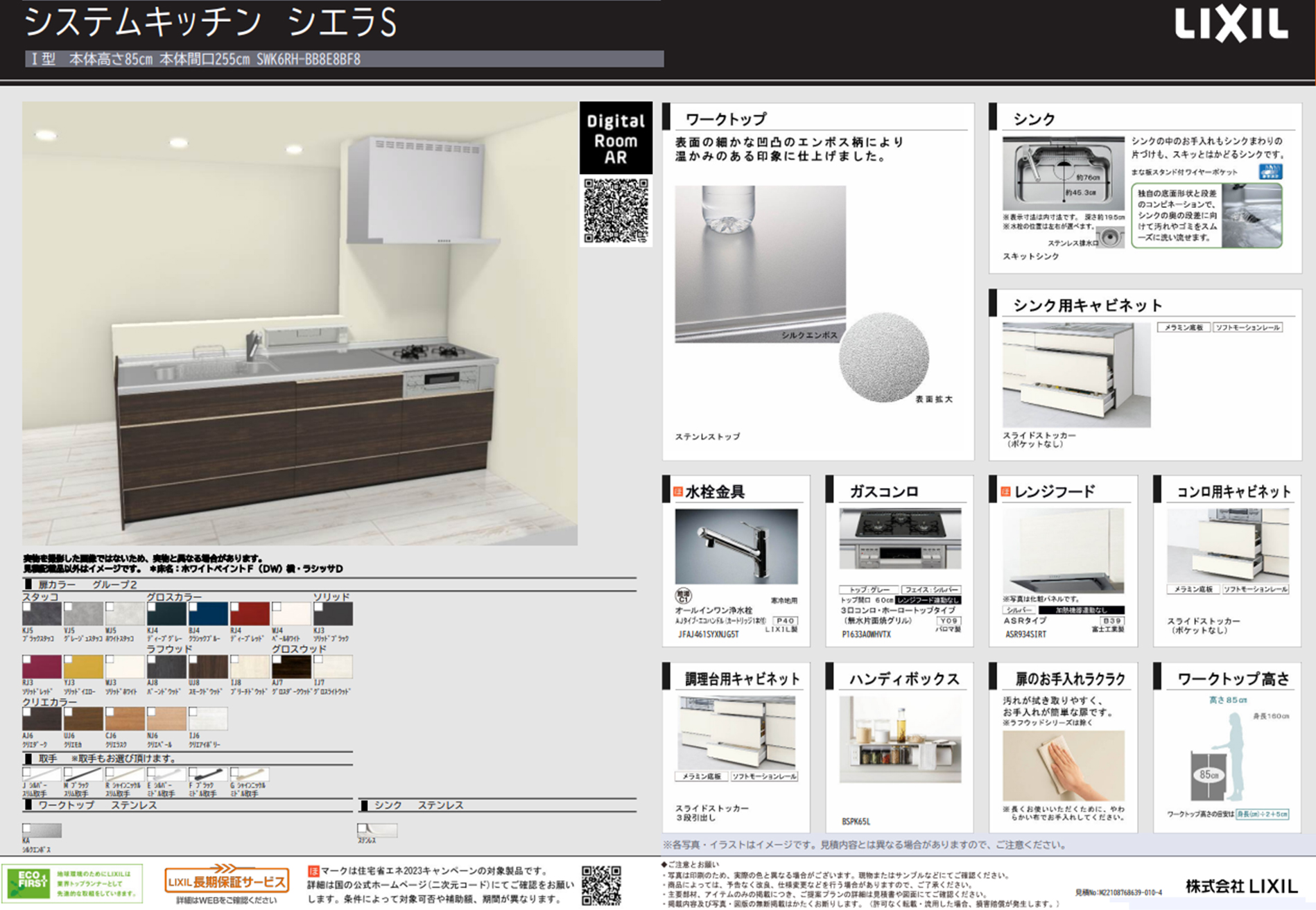Select the M ブラック スリム取手 handle image

[83, 773]
